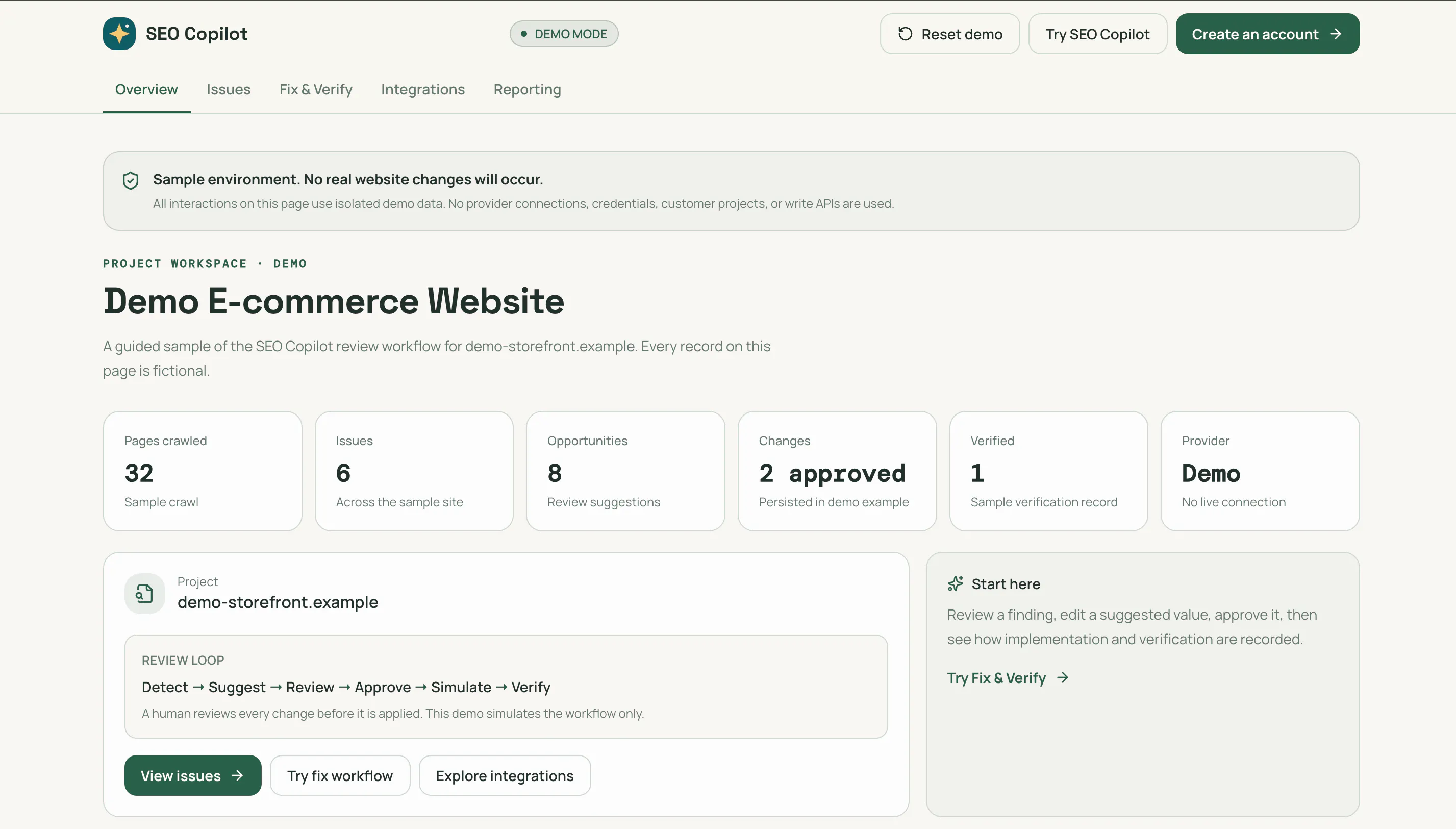The width and height of the screenshot is (1456, 829).
Task: Click the SEO Copilot star logo icon
Action: [119, 34]
